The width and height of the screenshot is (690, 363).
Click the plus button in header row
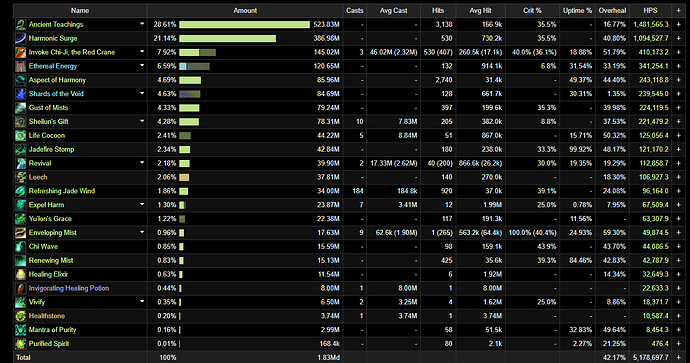click(679, 11)
